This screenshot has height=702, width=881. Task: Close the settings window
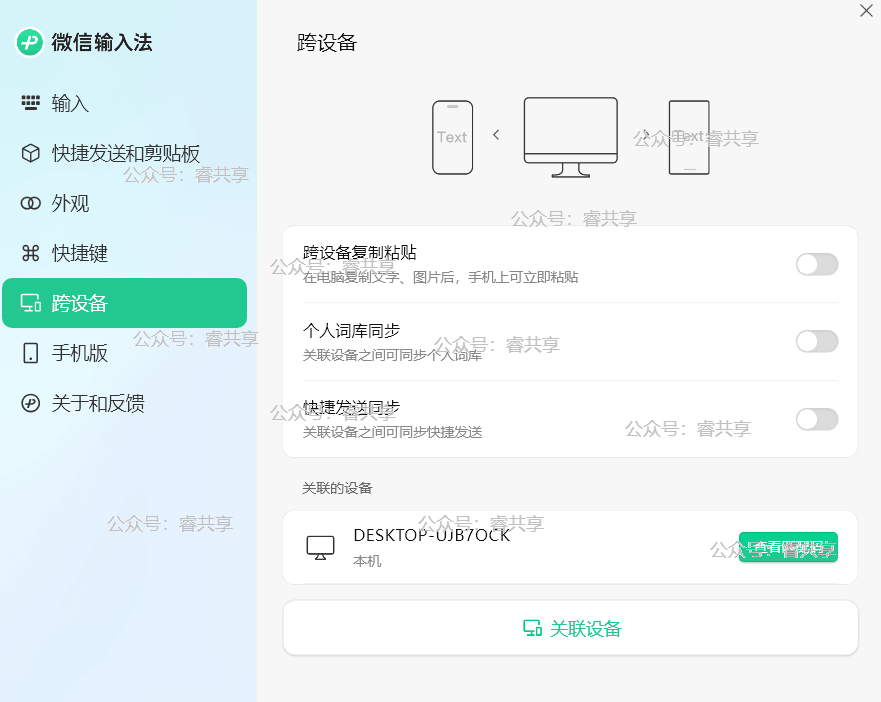(866, 11)
